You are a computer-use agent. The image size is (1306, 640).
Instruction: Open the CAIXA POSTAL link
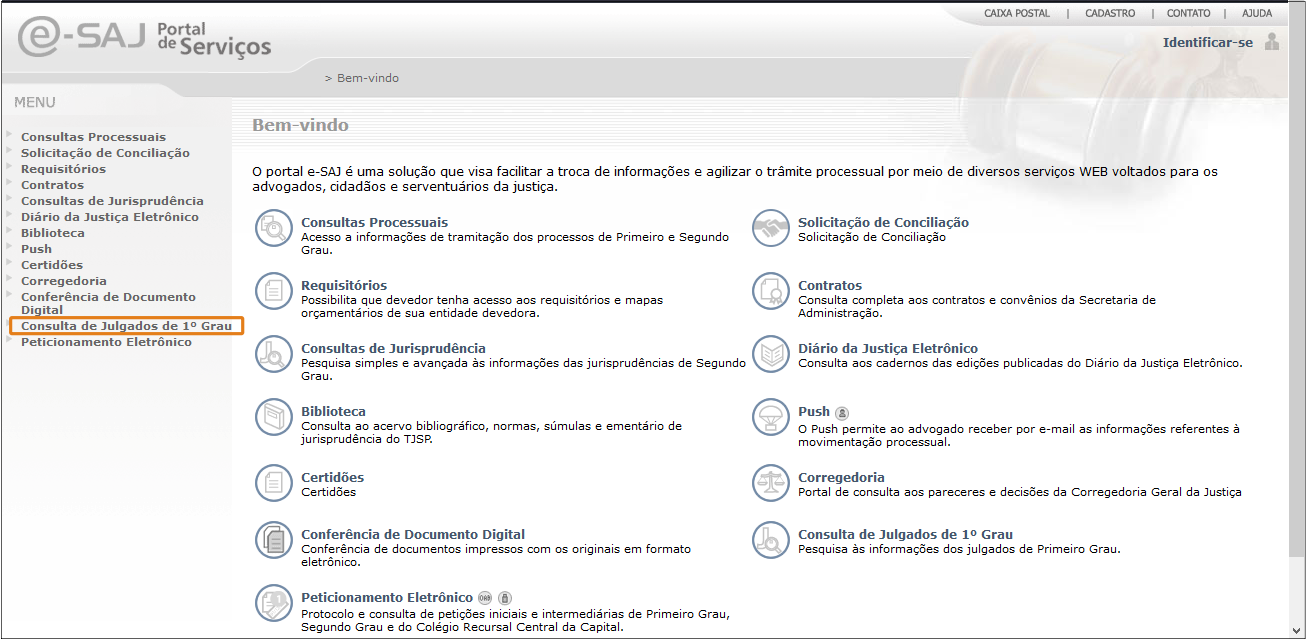[1019, 13]
